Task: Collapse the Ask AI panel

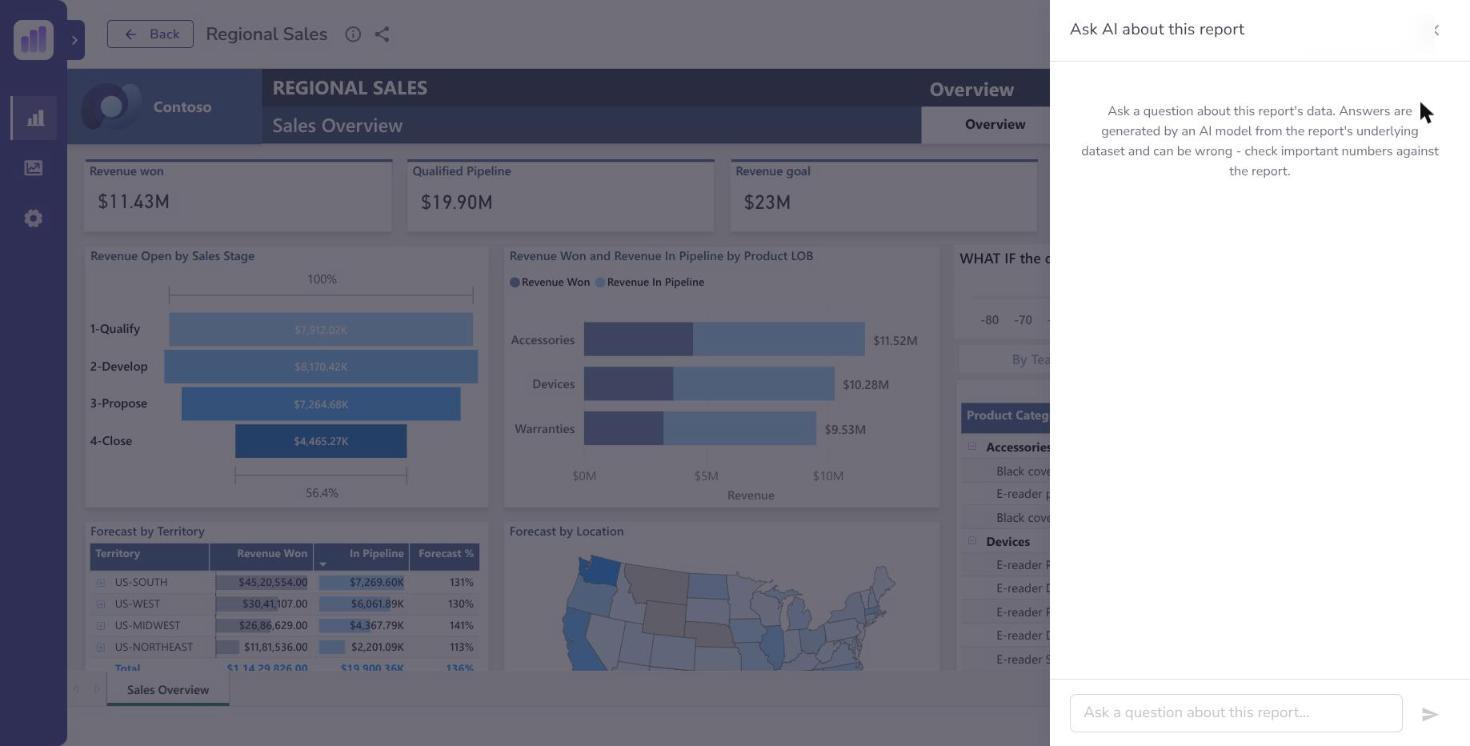Action: 1437,30
